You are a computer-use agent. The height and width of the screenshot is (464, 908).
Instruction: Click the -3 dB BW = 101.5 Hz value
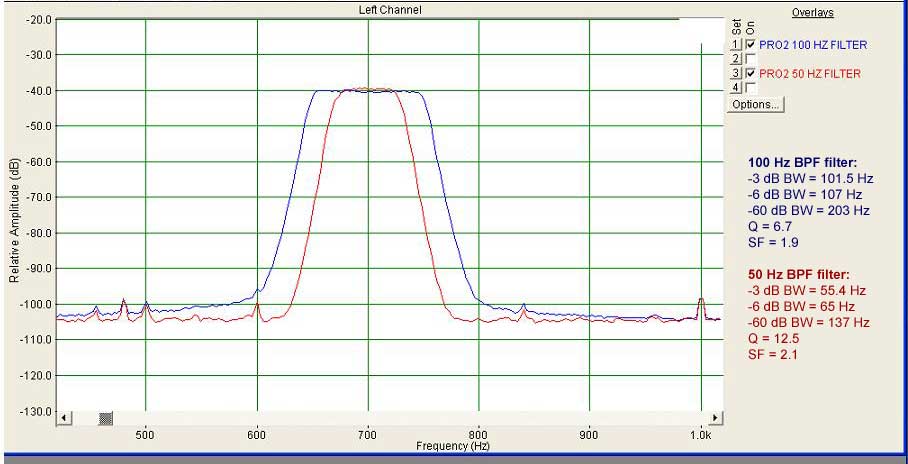(x=811, y=178)
